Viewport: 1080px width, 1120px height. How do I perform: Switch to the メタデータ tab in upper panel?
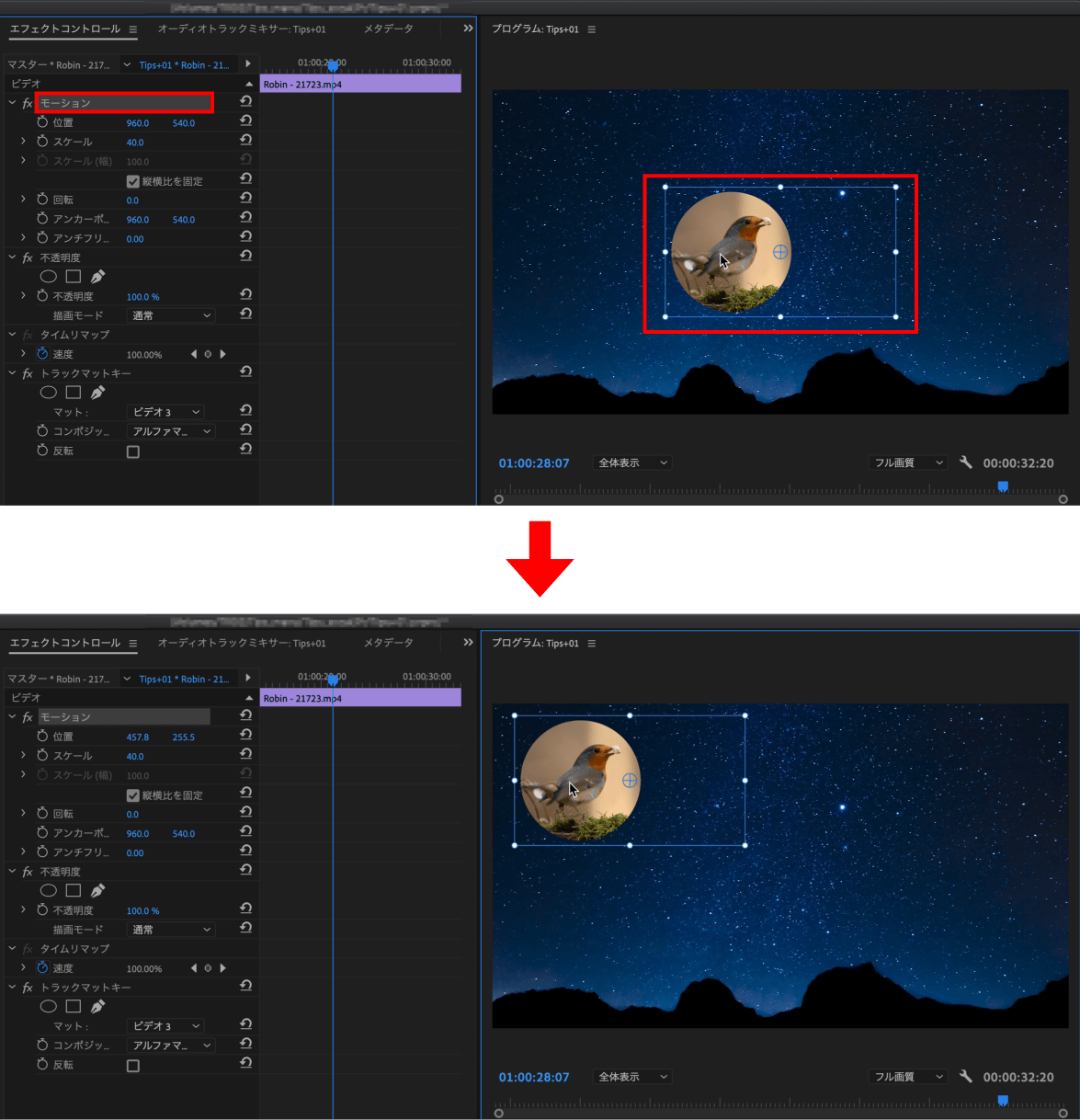coord(388,29)
